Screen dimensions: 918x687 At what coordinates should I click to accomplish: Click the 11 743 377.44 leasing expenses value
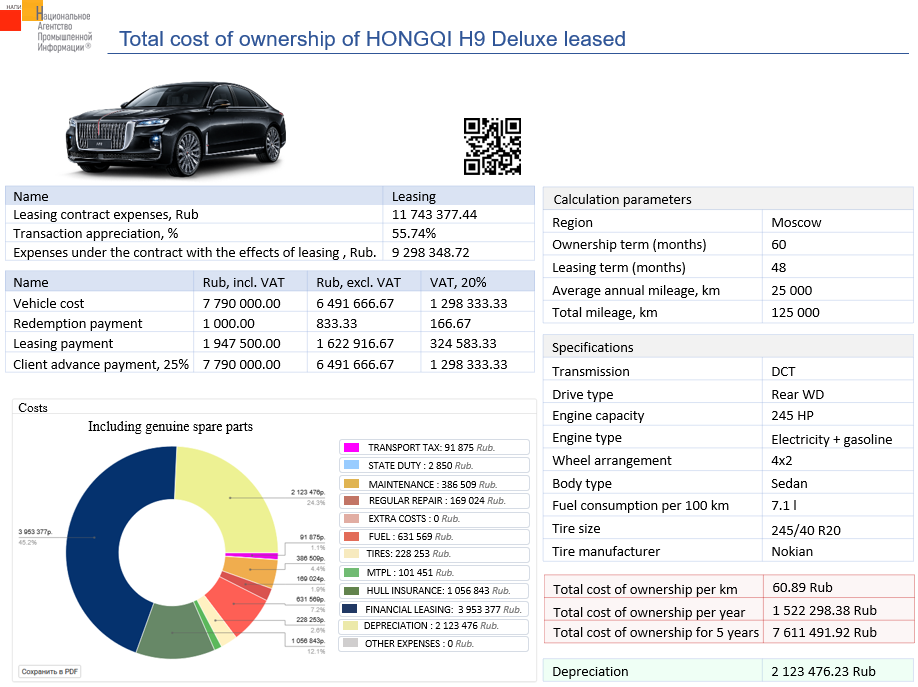point(434,214)
